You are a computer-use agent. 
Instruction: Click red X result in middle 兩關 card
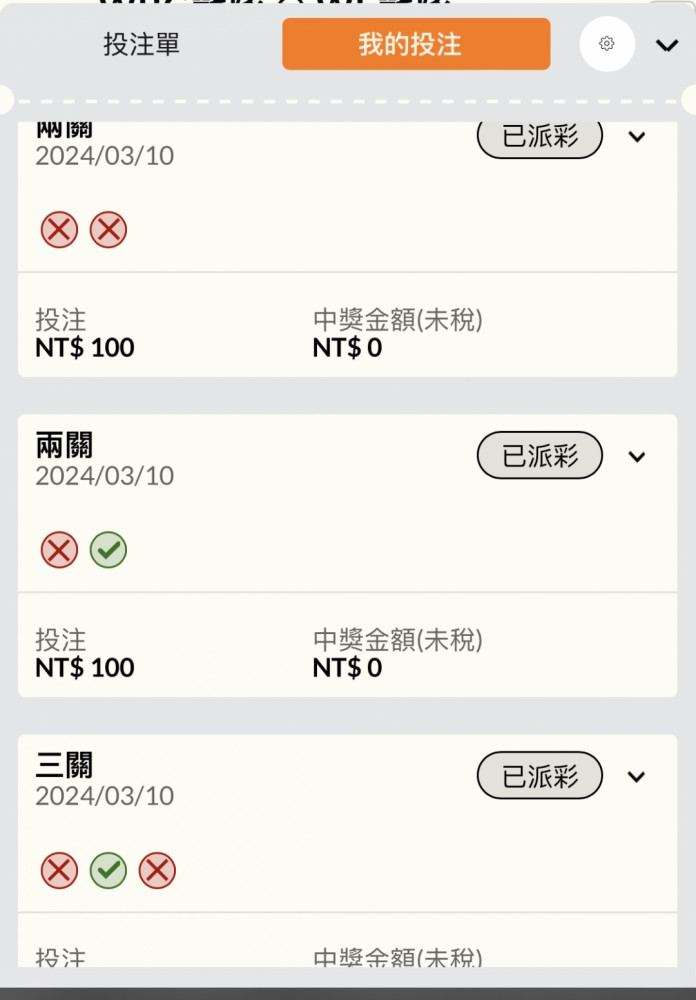(59, 550)
